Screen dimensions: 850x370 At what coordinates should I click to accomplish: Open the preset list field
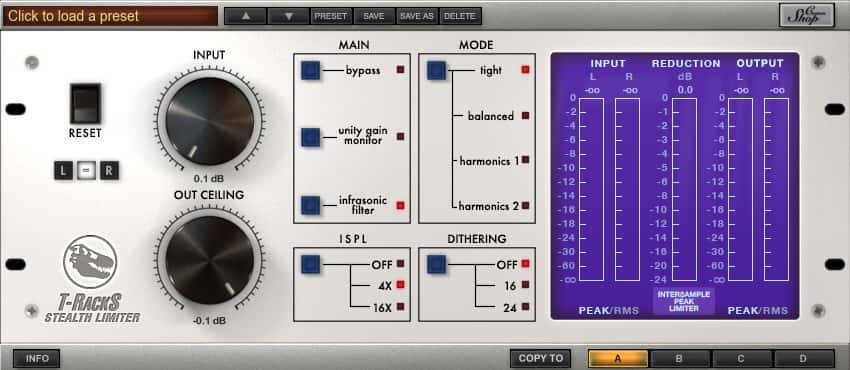click(111, 16)
